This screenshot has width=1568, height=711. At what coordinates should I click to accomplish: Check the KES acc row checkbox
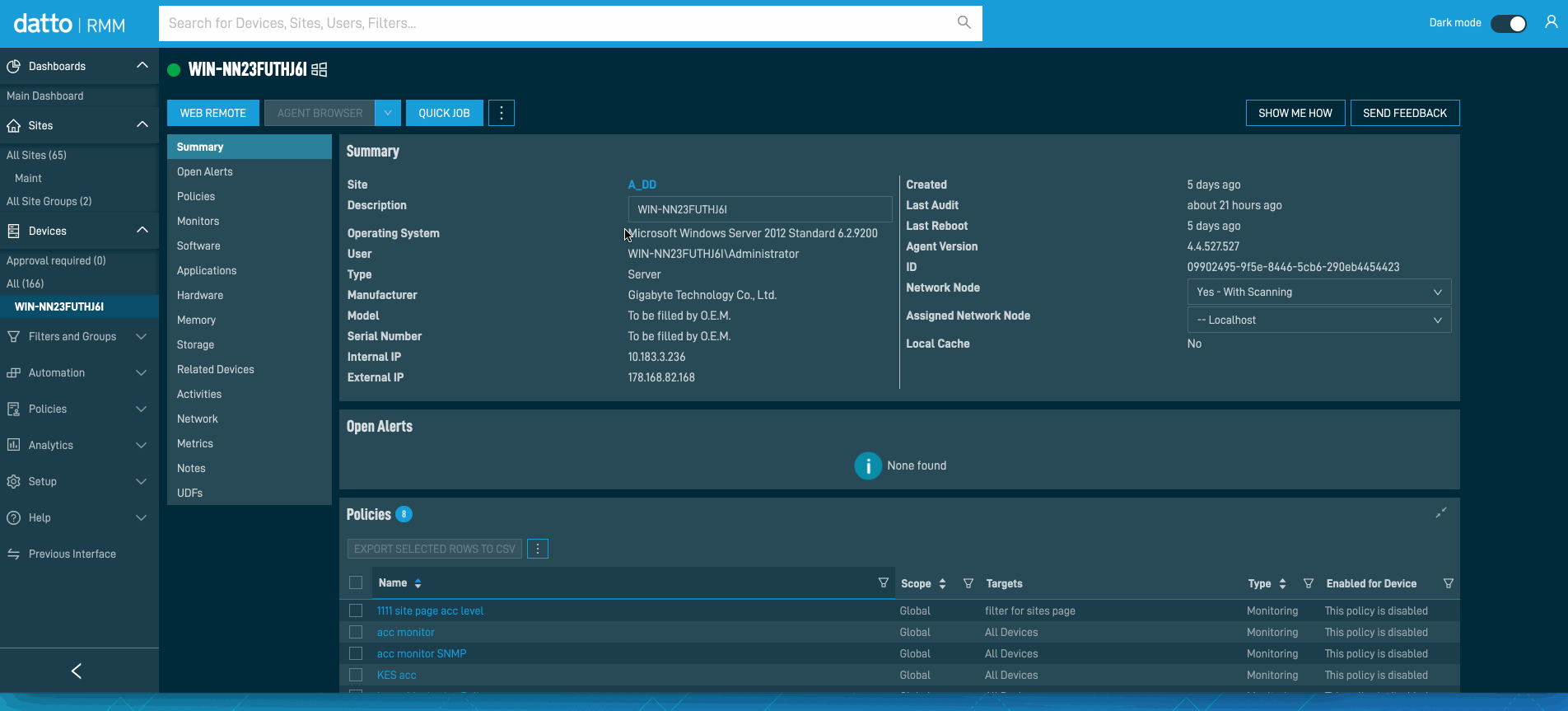coord(356,675)
